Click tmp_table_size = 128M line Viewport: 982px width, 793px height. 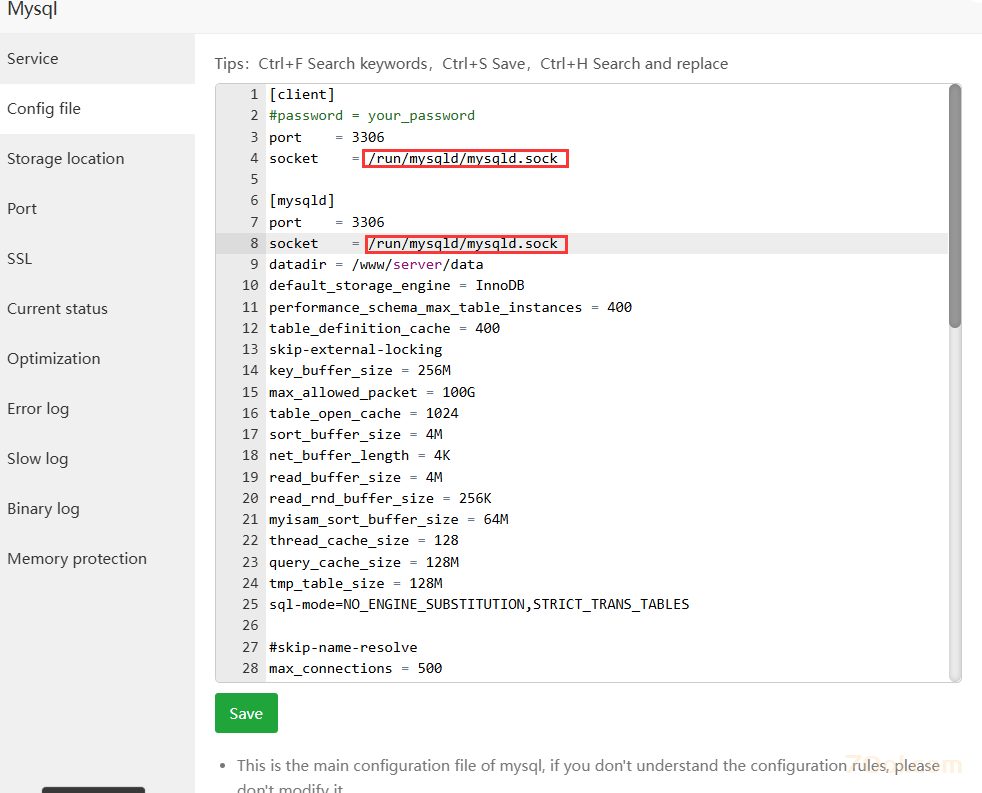click(356, 584)
